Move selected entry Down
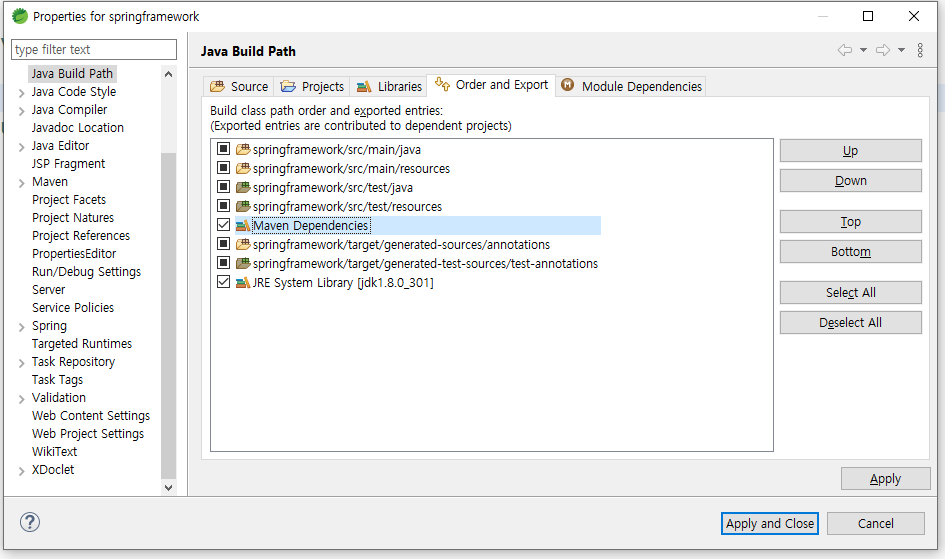Image resolution: width=945 pixels, height=559 pixels. tap(850, 181)
